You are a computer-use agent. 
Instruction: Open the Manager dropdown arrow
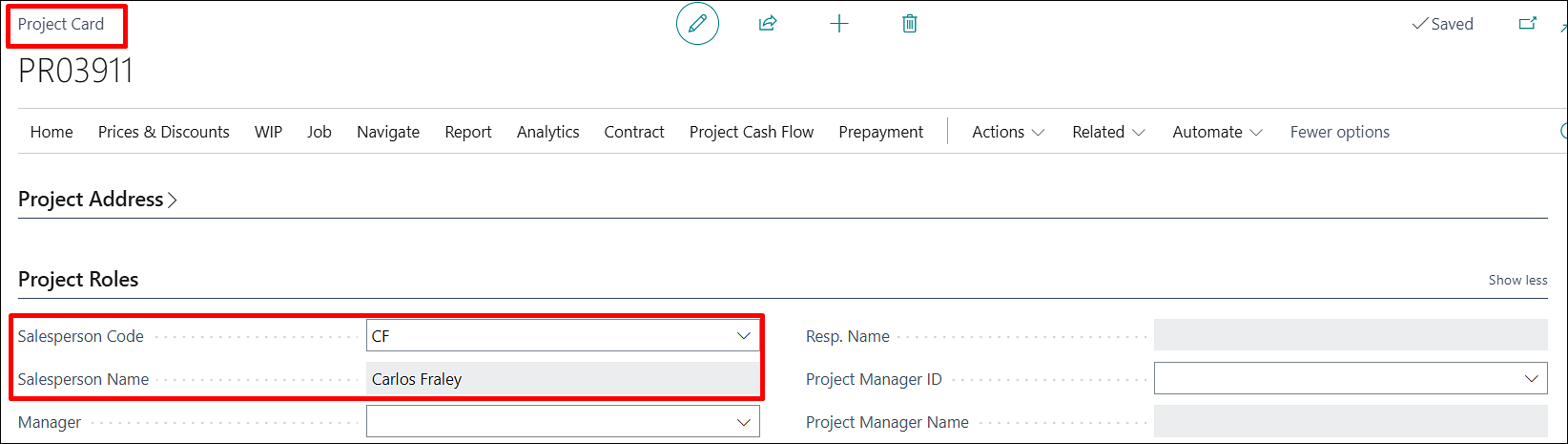pyautogui.click(x=744, y=422)
